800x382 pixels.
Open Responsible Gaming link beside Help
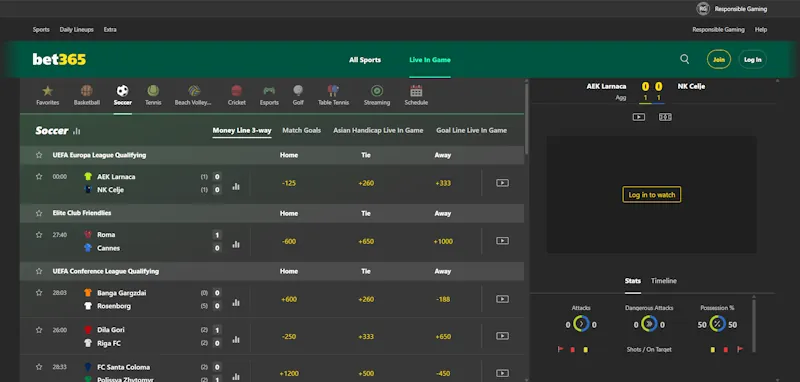(718, 30)
